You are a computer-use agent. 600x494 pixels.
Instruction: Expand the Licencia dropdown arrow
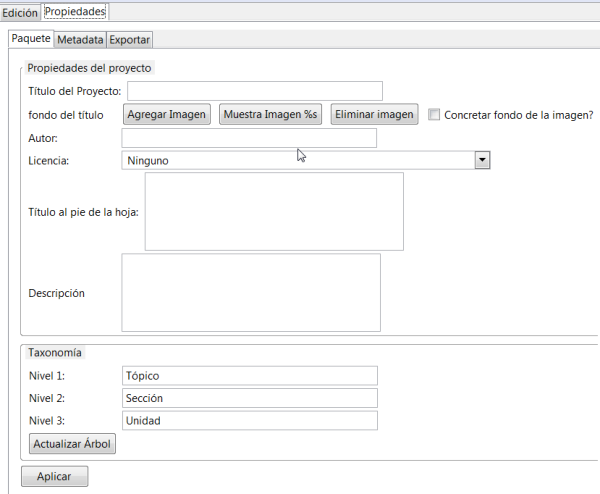[x=481, y=160]
